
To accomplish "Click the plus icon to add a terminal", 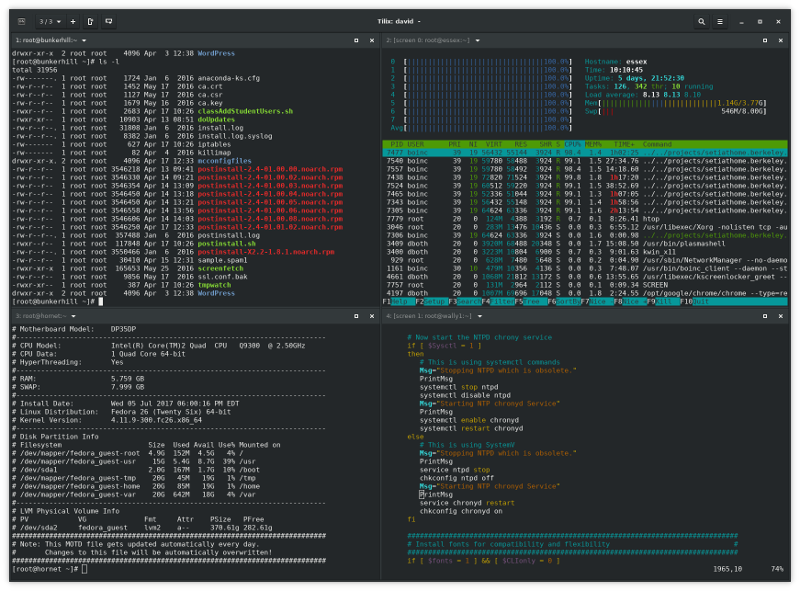I will (73, 21).
